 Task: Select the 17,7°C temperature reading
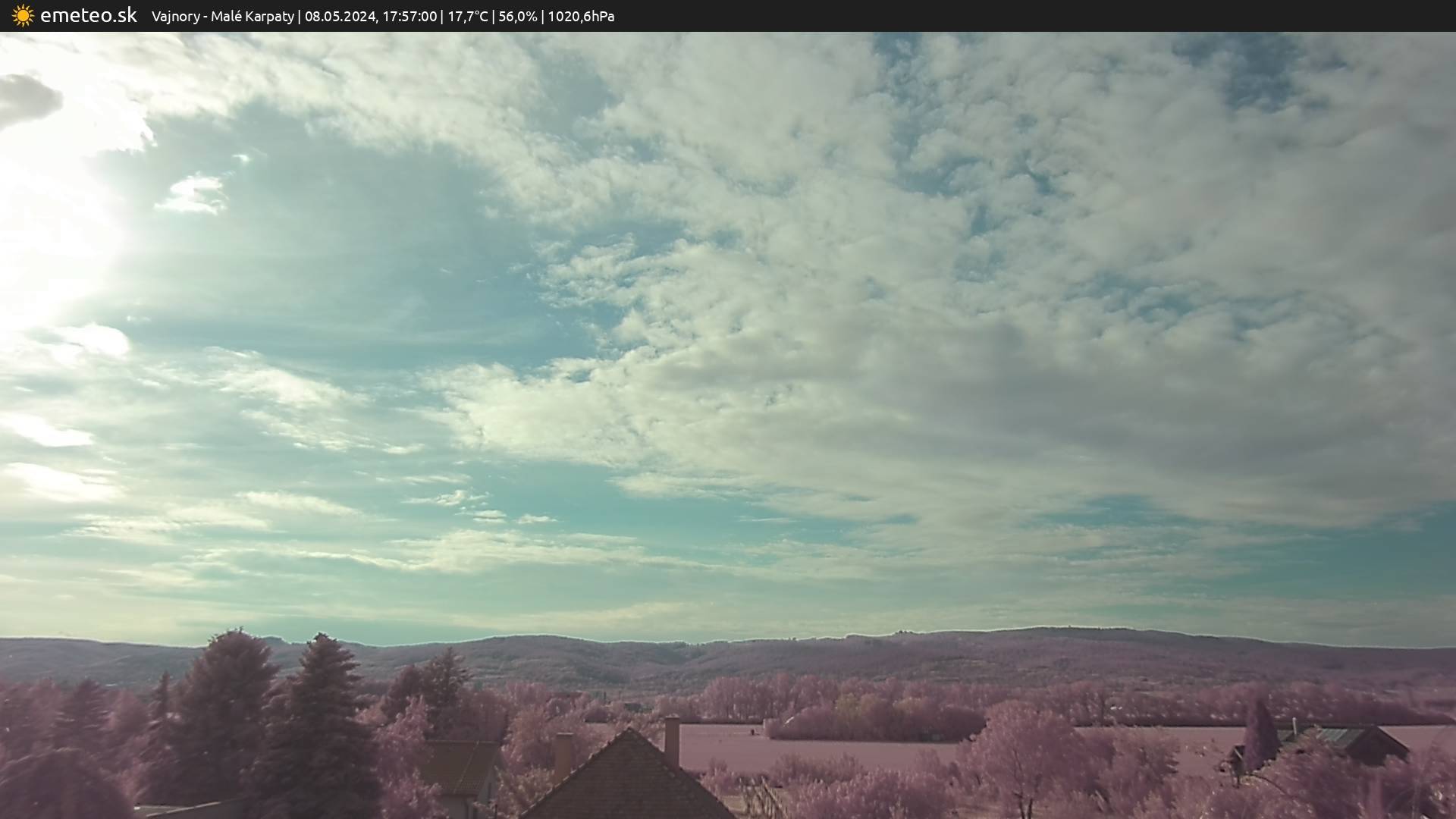pyautogui.click(x=468, y=17)
